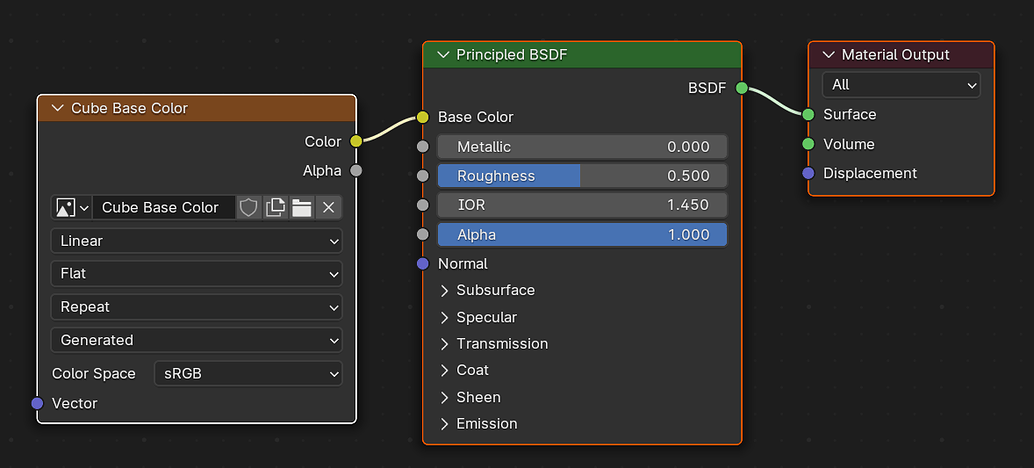Open the All target dropdown in Material Output
Viewport: 1034px width, 468px height.
(901, 85)
